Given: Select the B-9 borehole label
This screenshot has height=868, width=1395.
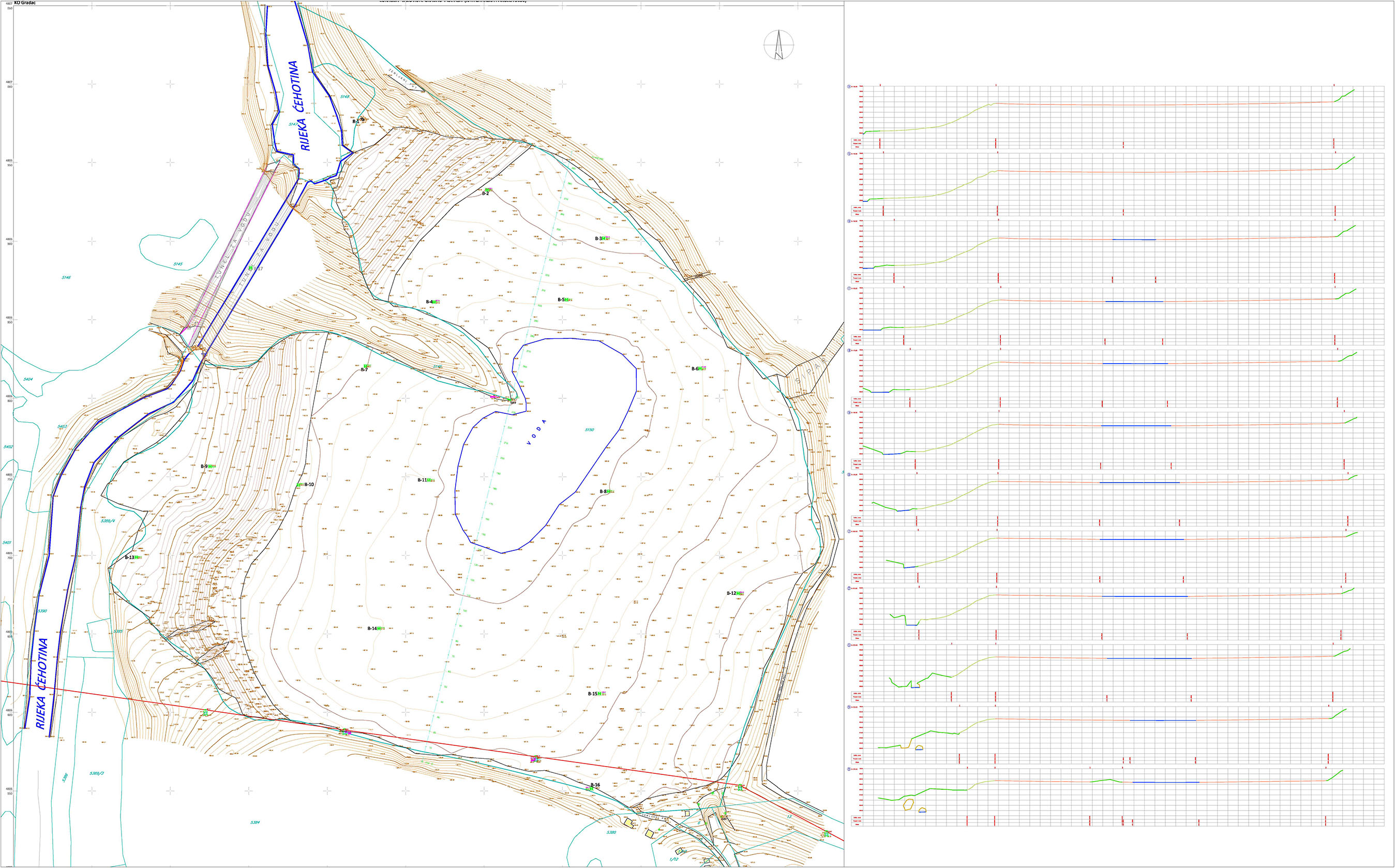Looking at the screenshot, I should pyautogui.click(x=204, y=466).
